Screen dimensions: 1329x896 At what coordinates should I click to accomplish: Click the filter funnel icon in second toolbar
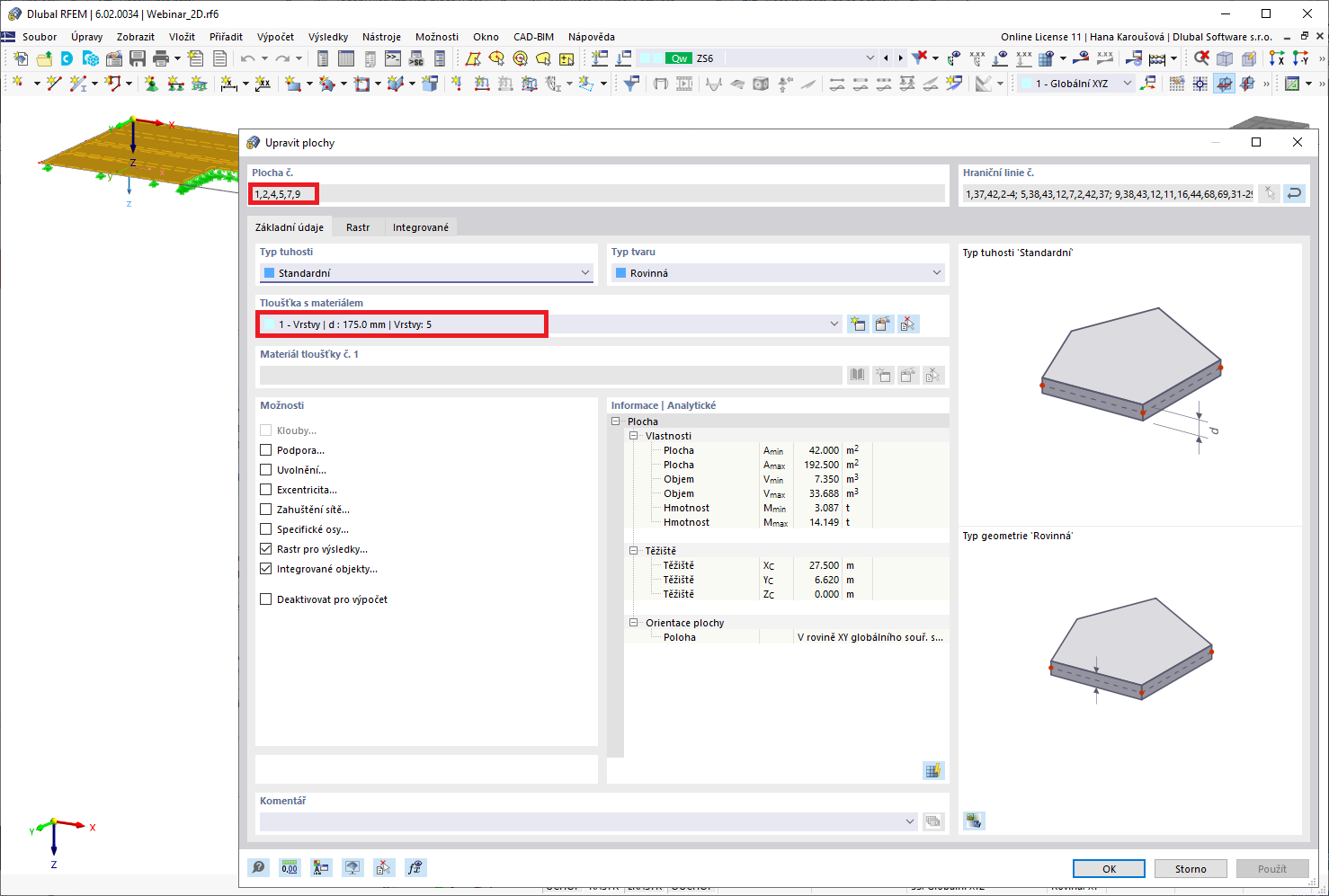point(631,84)
